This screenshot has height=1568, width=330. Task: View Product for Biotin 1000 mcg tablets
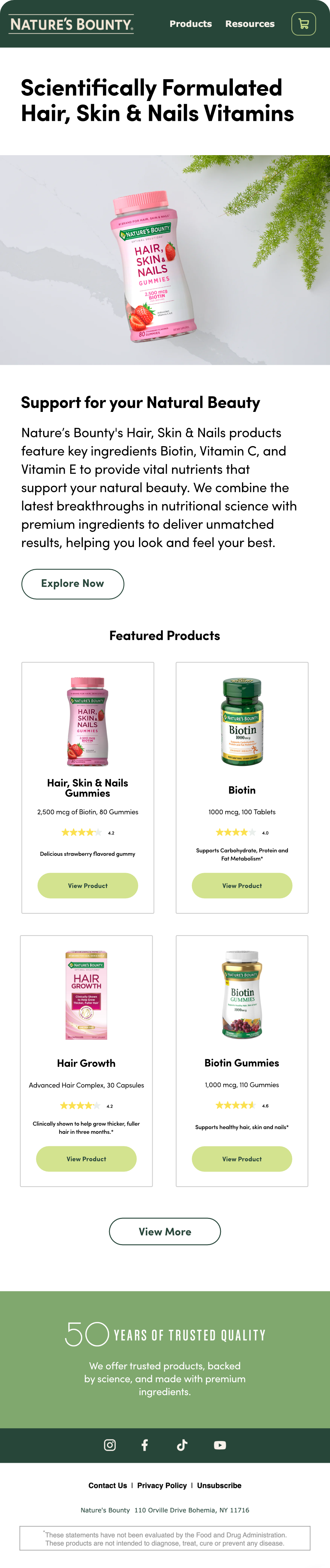[x=242, y=885]
